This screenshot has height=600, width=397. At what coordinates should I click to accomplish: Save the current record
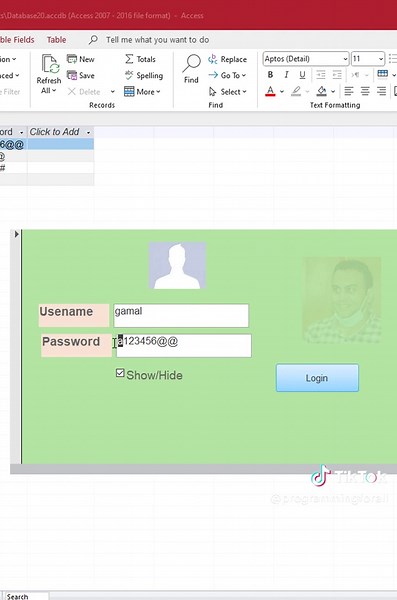[x=80, y=75]
